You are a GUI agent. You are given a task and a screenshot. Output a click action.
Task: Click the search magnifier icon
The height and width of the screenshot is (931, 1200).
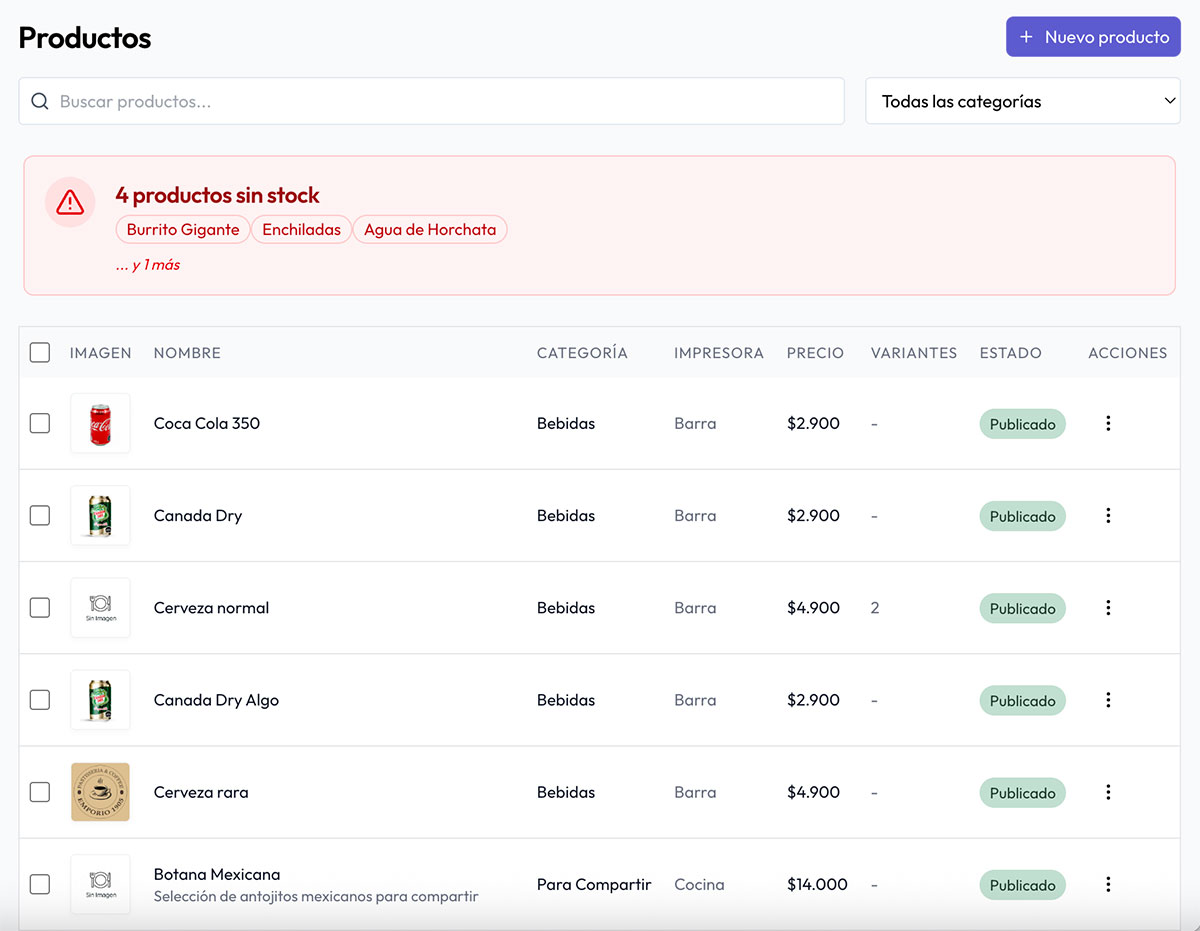point(40,102)
